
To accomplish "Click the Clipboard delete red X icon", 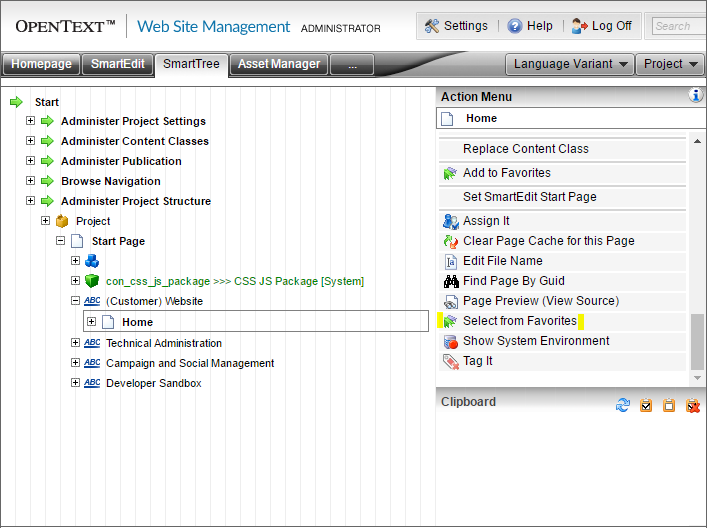I will 693,405.
